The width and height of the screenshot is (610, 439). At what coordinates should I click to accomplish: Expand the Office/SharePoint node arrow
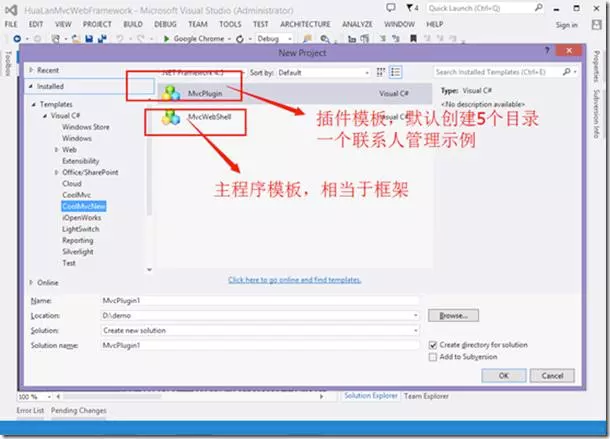[x=56, y=172]
